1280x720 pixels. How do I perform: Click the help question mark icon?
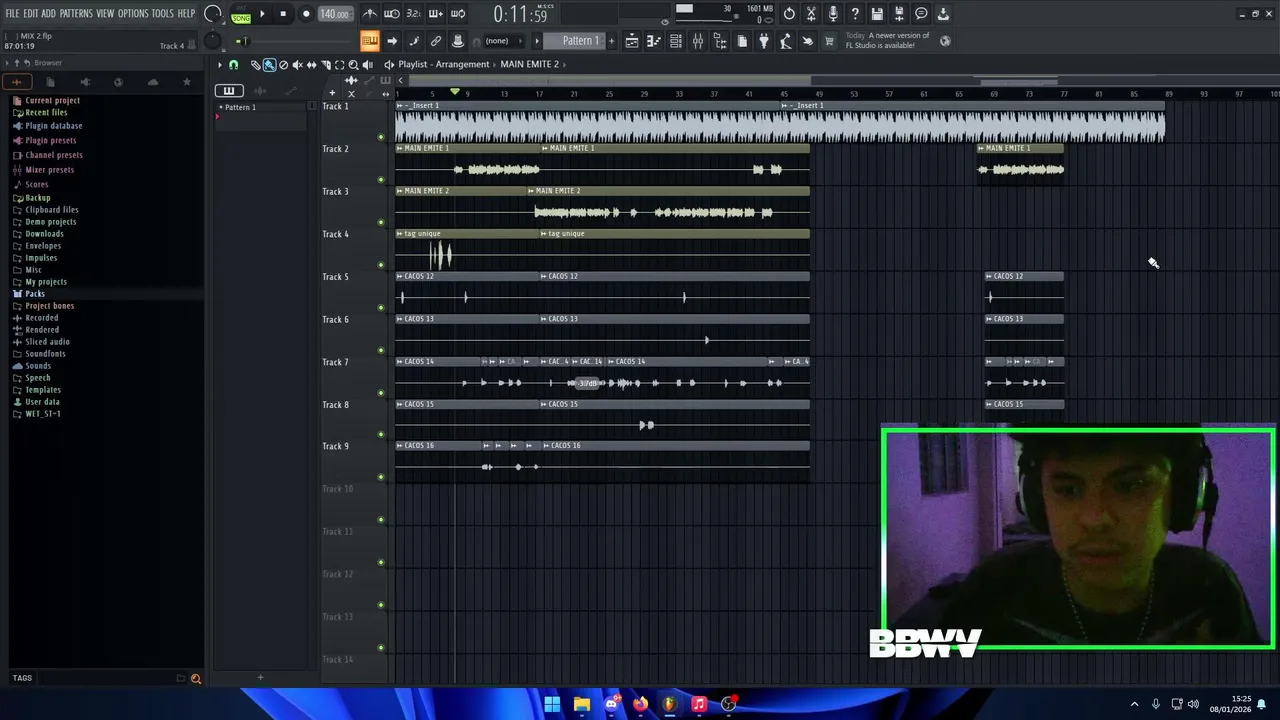855,14
